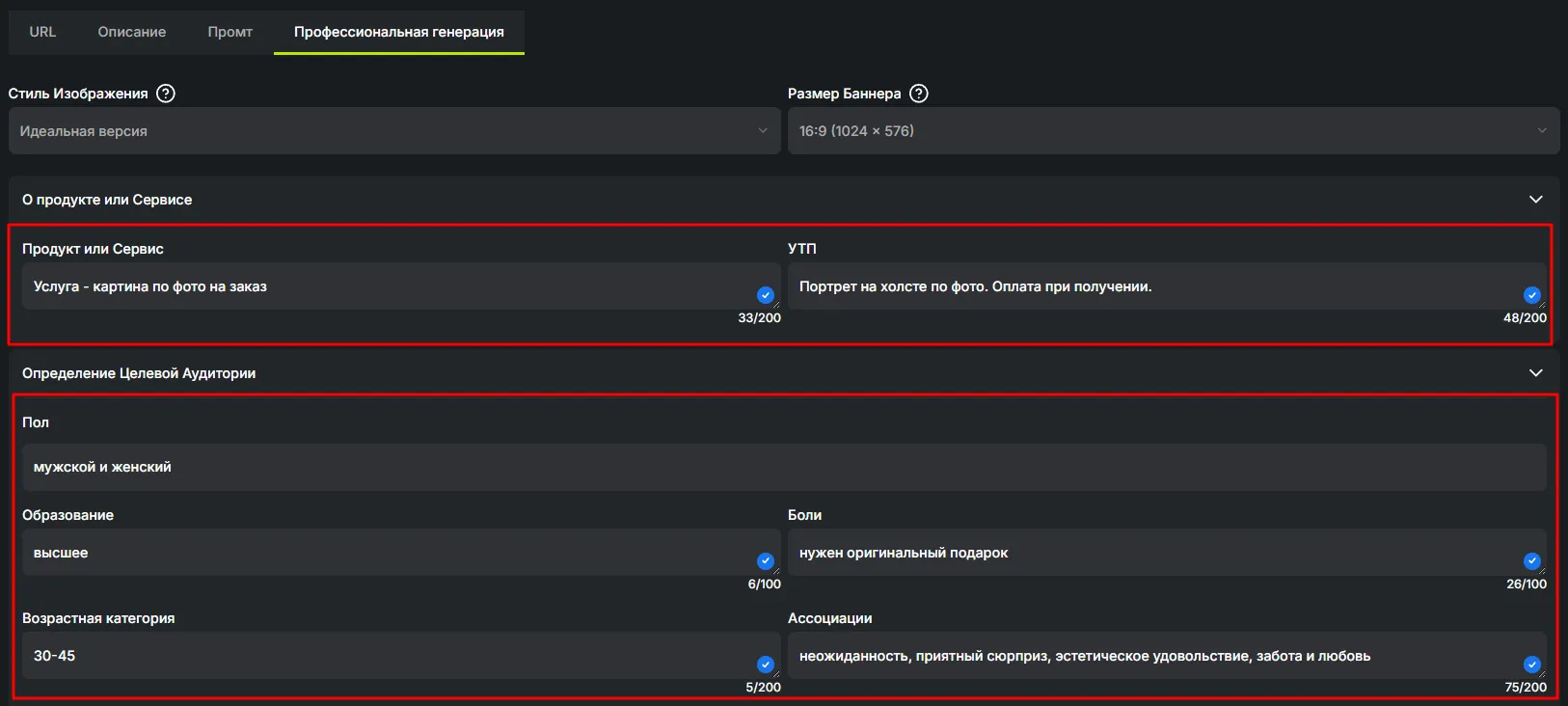Open the Размер Баннера 16:9 dropdown

(x=1173, y=131)
